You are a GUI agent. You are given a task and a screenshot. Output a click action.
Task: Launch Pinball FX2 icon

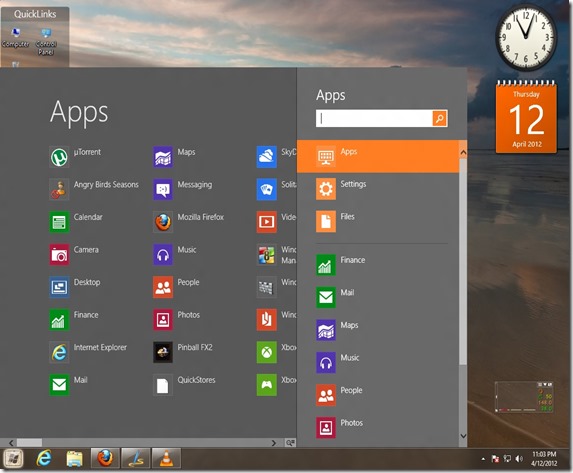[163, 352]
